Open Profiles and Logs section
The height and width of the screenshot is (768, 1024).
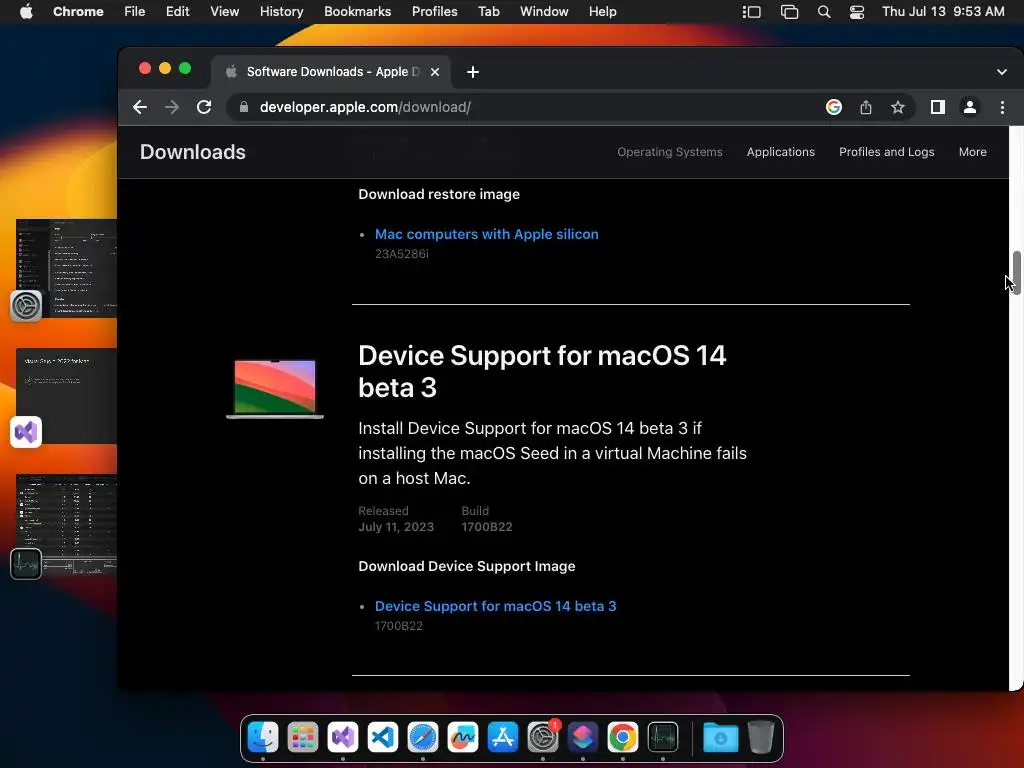pyautogui.click(x=886, y=152)
